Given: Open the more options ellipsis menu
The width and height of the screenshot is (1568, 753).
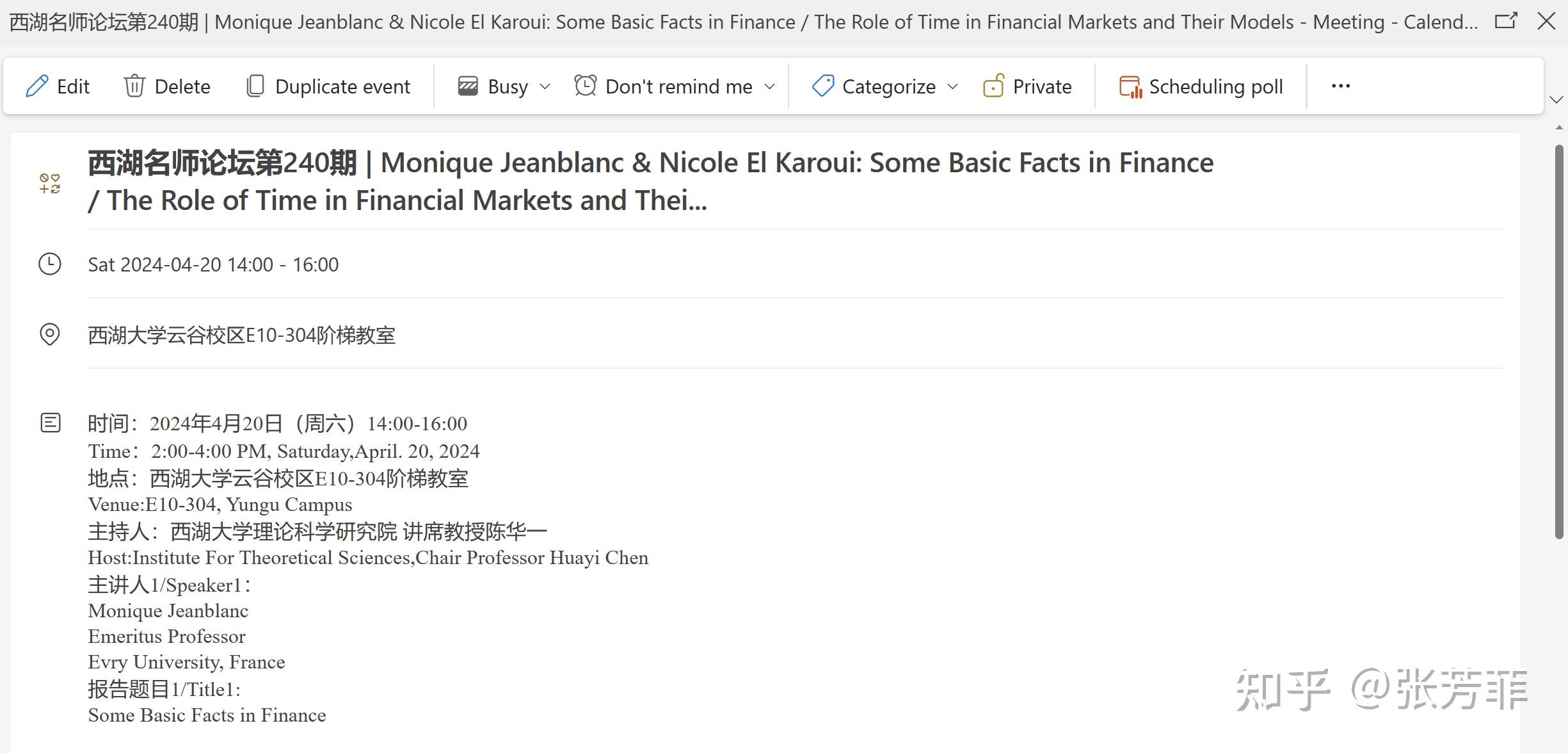Looking at the screenshot, I should click(x=1340, y=86).
